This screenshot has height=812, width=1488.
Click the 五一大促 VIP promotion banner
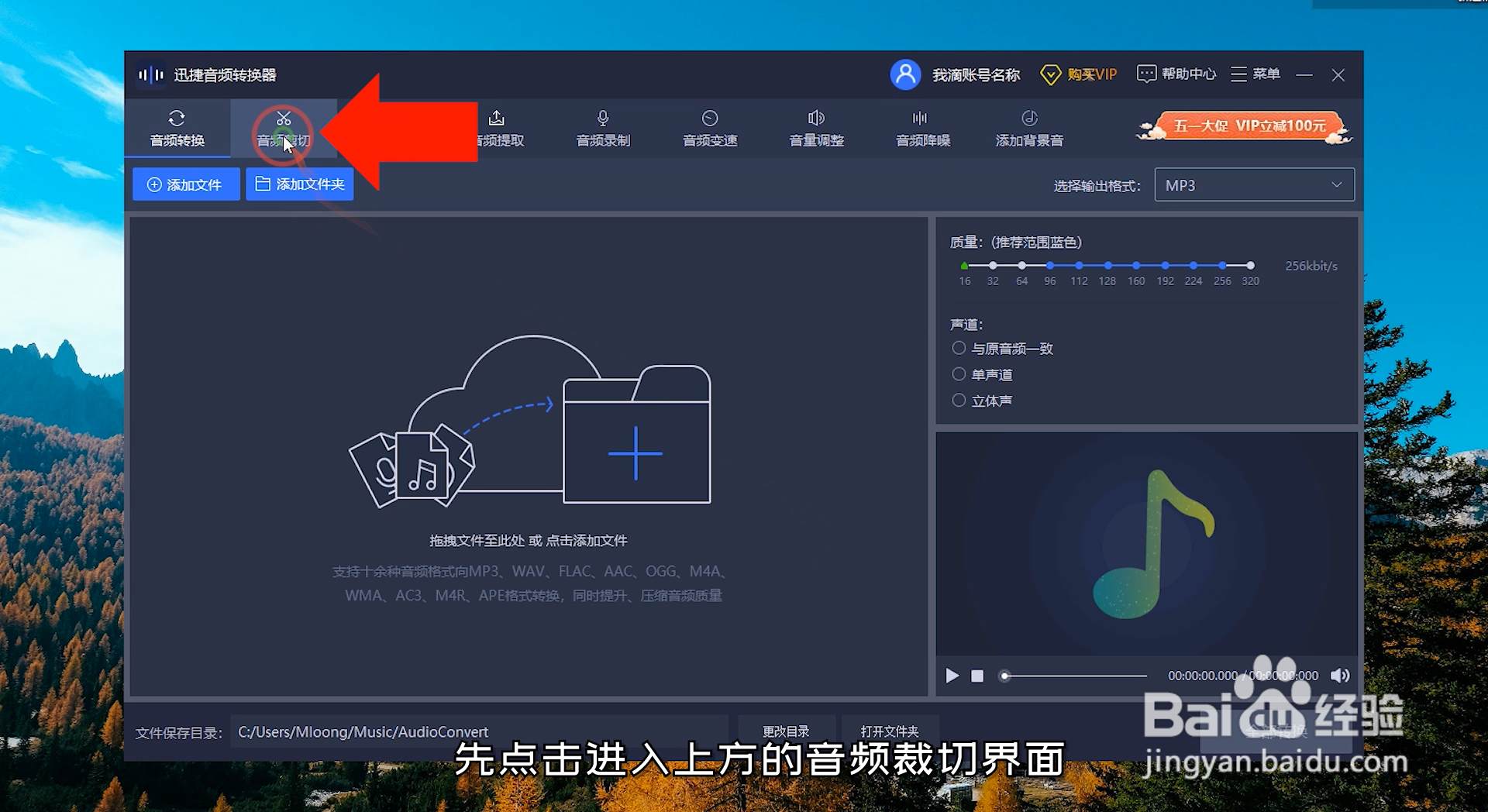[1245, 127]
